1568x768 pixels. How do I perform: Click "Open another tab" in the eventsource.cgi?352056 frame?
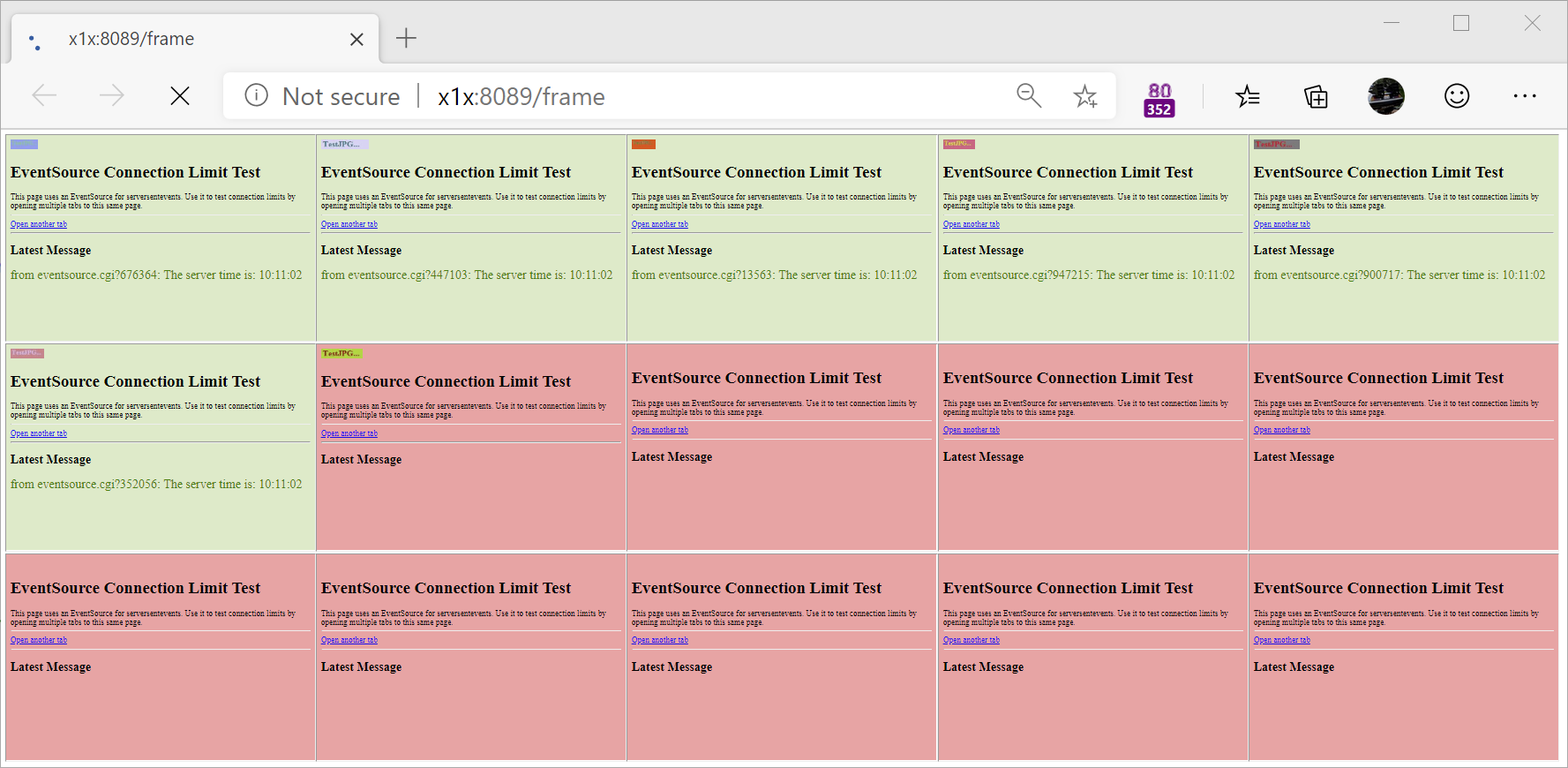pyautogui.click(x=39, y=433)
